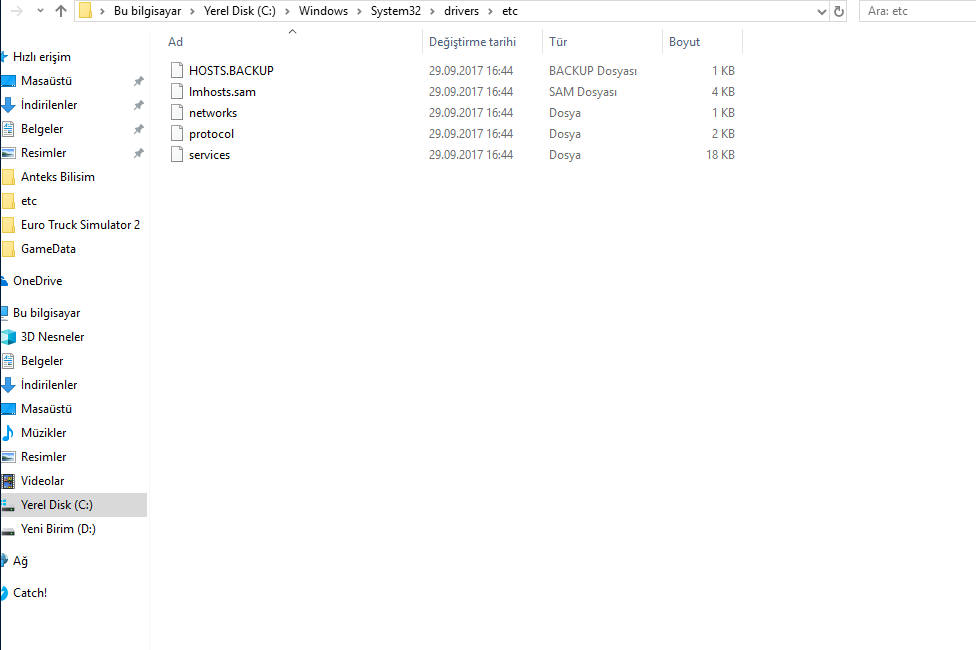This screenshot has width=976, height=650.
Task: Click the services file name
Action: 209,155
